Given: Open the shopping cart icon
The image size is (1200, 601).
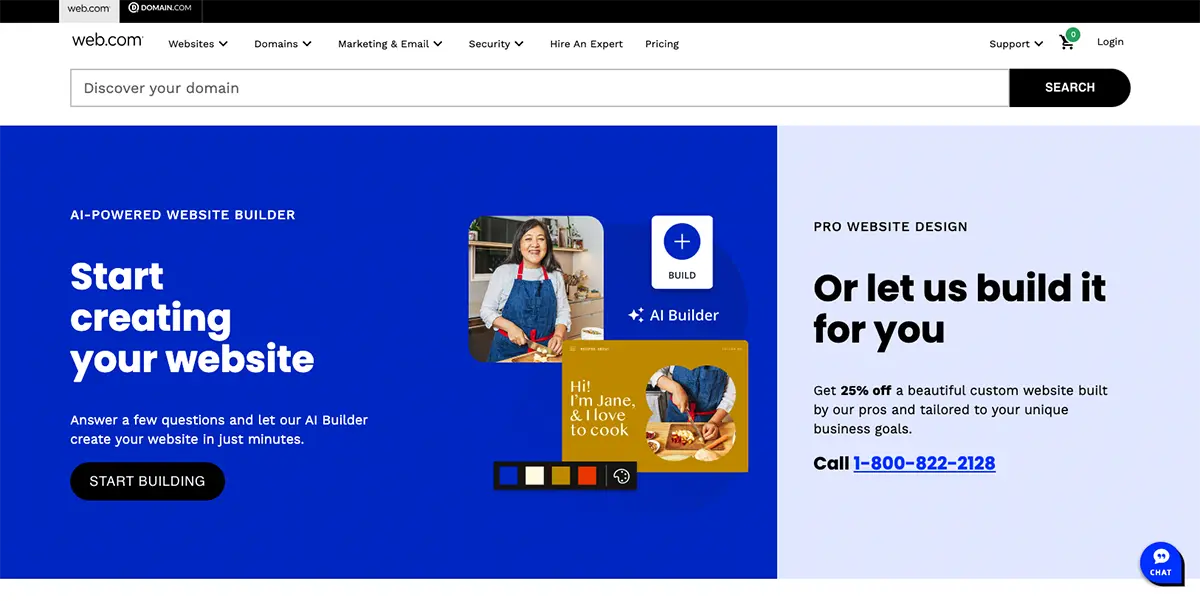Looking at the screenshot, I should click(x=1067, y=43).
